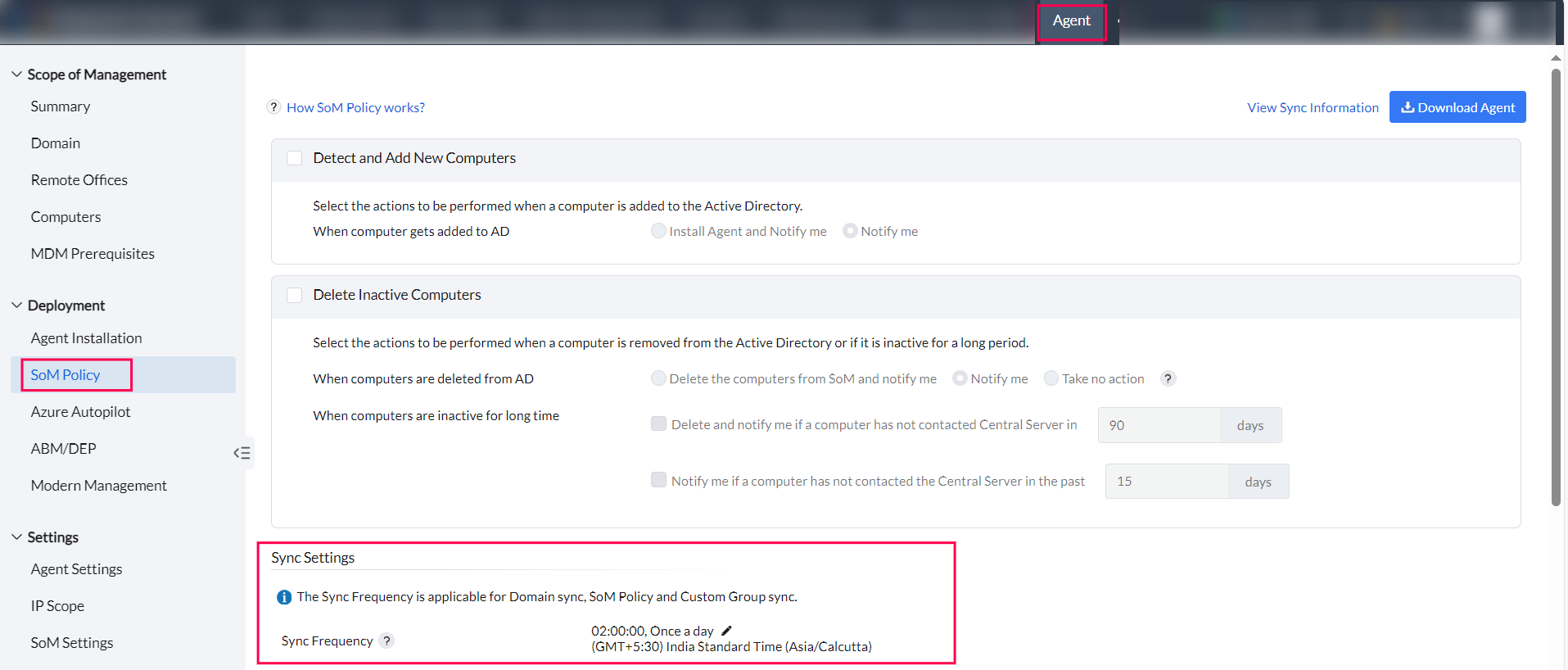Open Agent Installation from the sidebar
This screenshot has height=670, width=1568.
point(86,338)
